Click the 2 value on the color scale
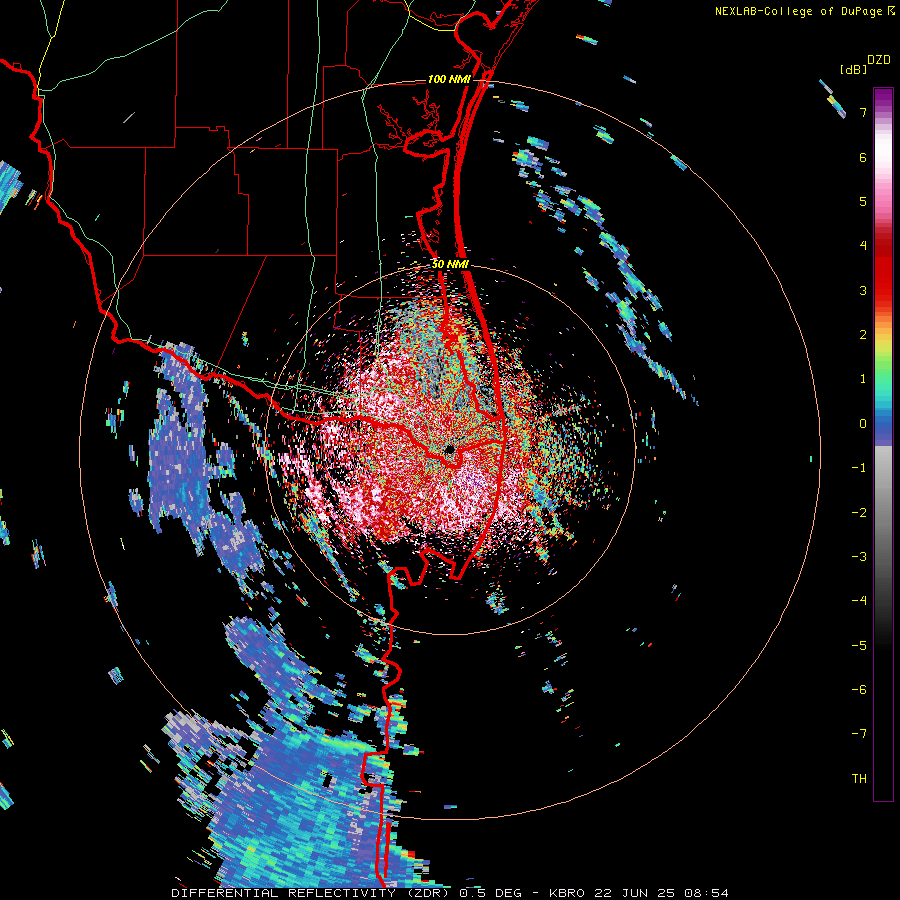This screenshot has height=900, width=900. (x=863, y=335)
